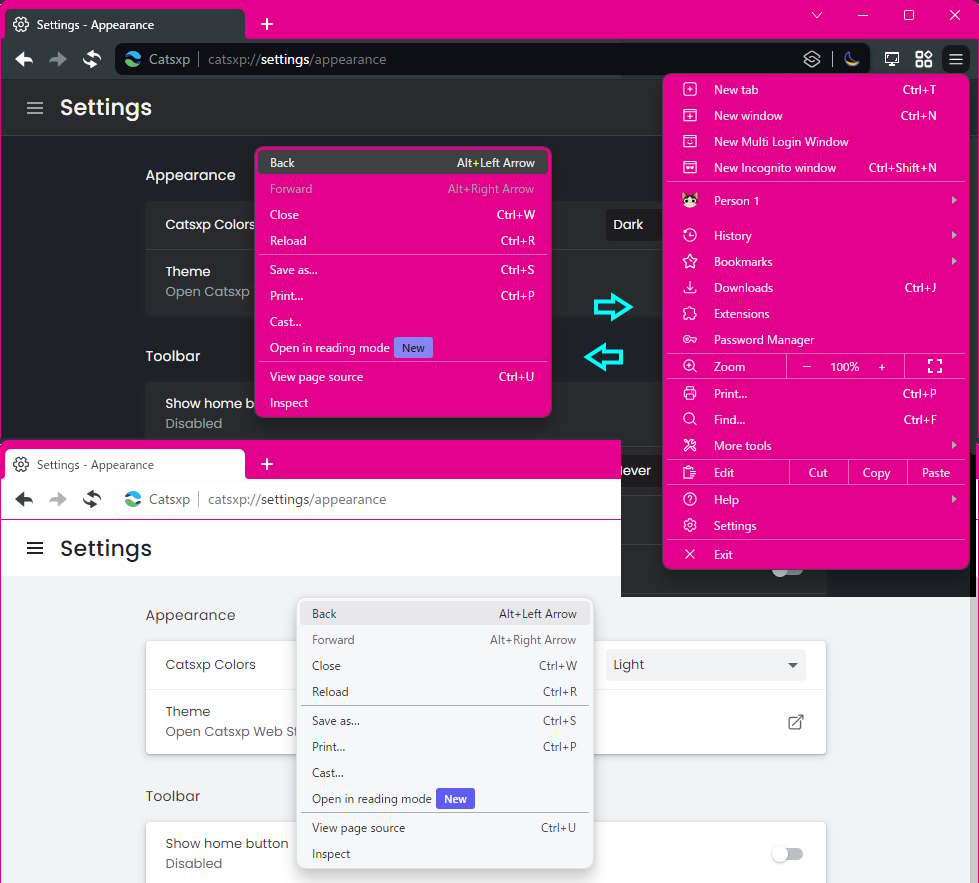Open the main menu hamburger button at top right

click(x=956, y=59)
